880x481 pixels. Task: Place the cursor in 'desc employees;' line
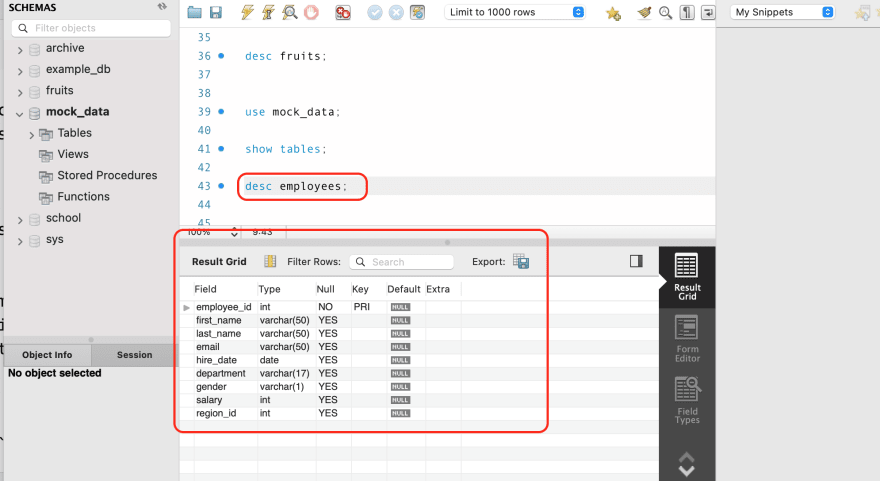[296, 186]
